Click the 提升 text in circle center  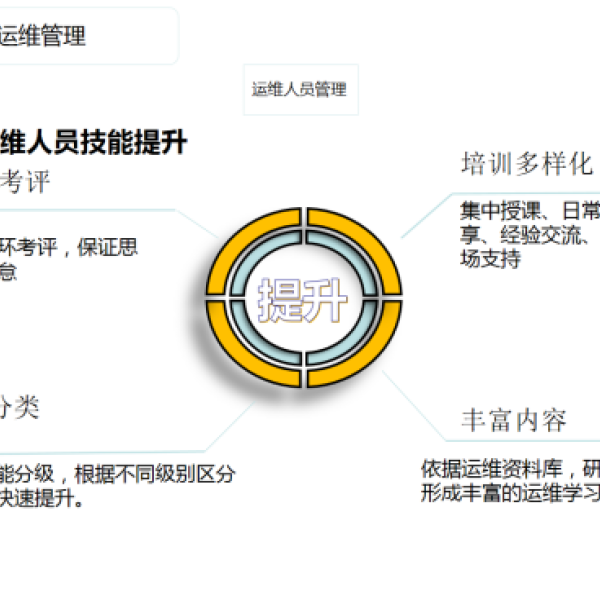[x=302, y=300]
